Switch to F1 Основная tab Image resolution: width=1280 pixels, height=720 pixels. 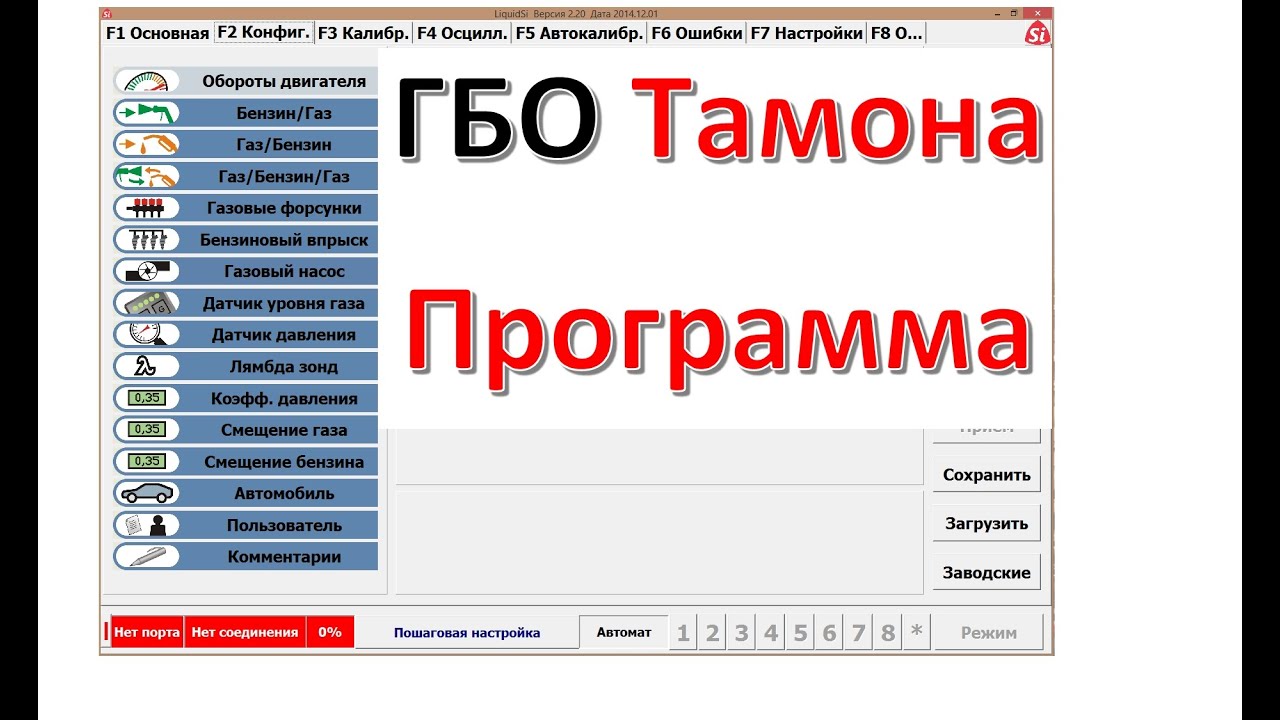(x=157, y=33)
